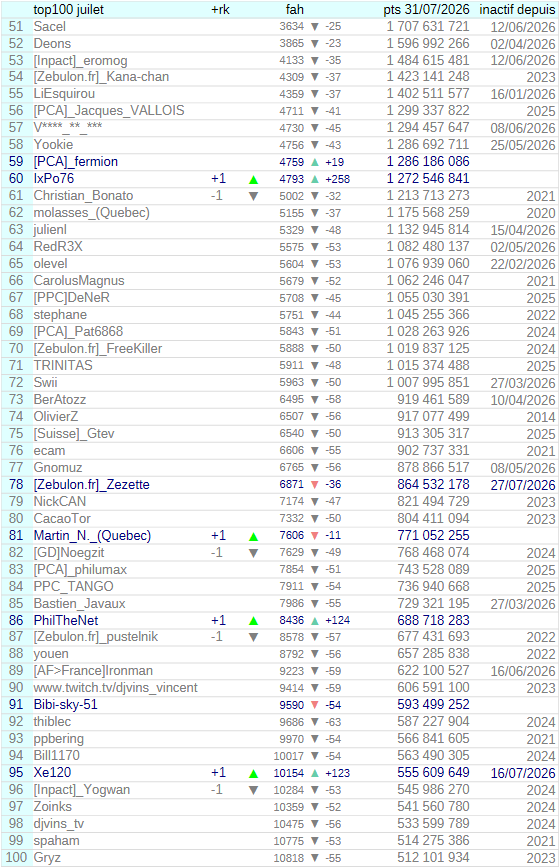Viewport: 560px width, 868px height.
Task: Click green up arrow next to PhilTheNet
Action: pos(253,621)
